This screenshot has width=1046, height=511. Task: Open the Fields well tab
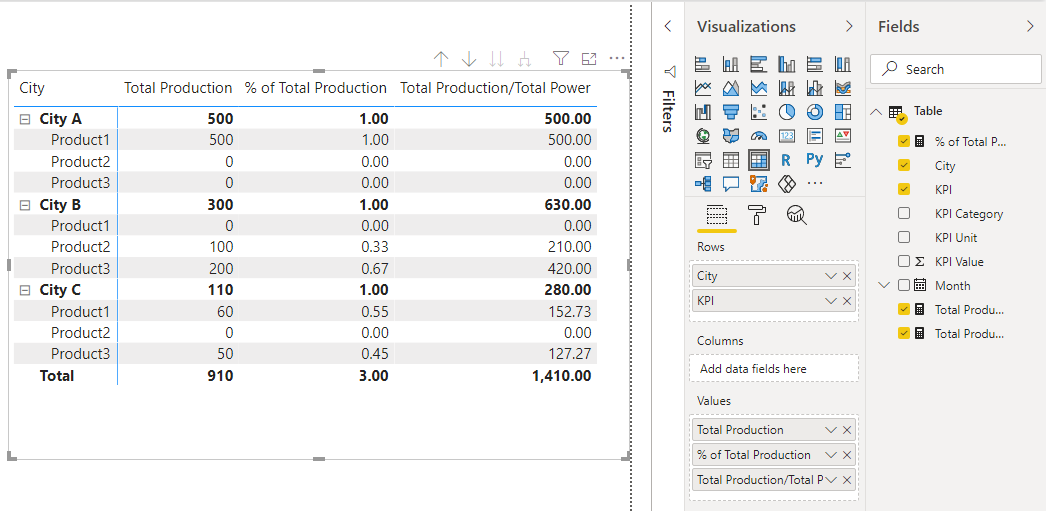click(x=716, y=215)
